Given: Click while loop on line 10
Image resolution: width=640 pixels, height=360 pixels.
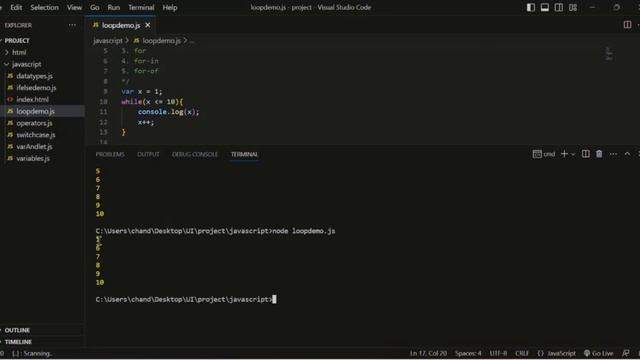Looking at the screenshot, I should [x=152, y=102].
